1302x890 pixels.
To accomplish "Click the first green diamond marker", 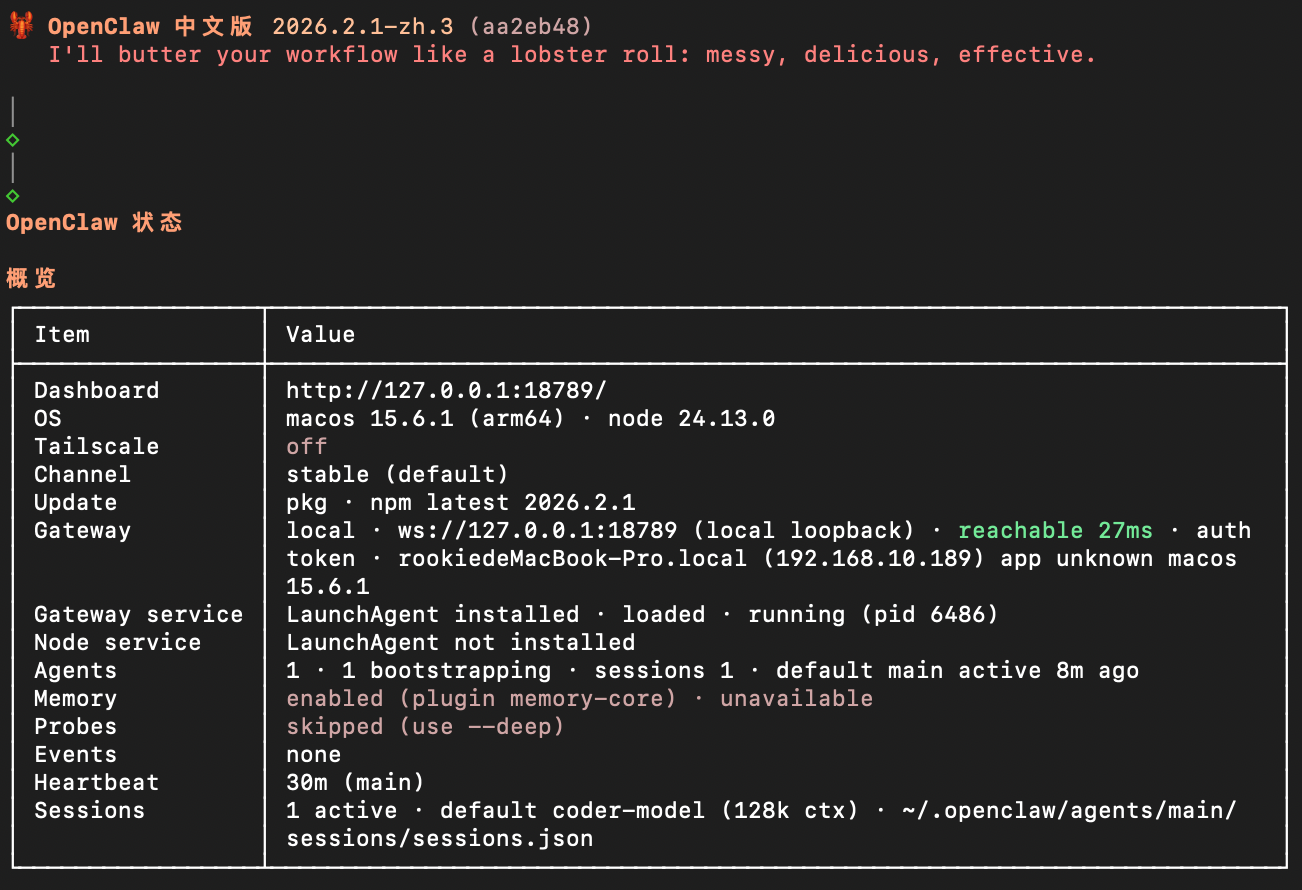I will (x=13, y=140).
